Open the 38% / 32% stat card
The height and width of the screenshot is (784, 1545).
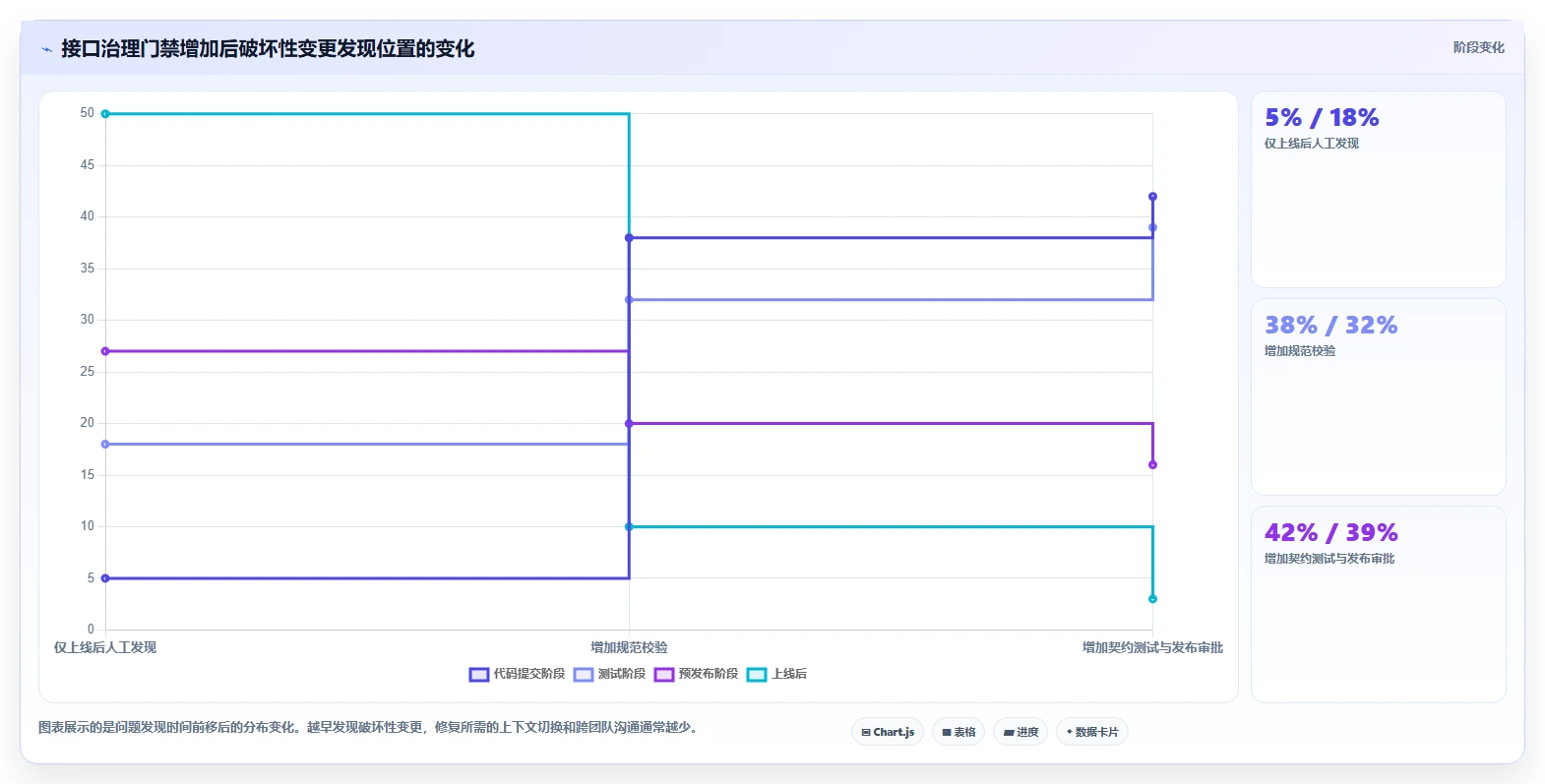click(1378, 397)
